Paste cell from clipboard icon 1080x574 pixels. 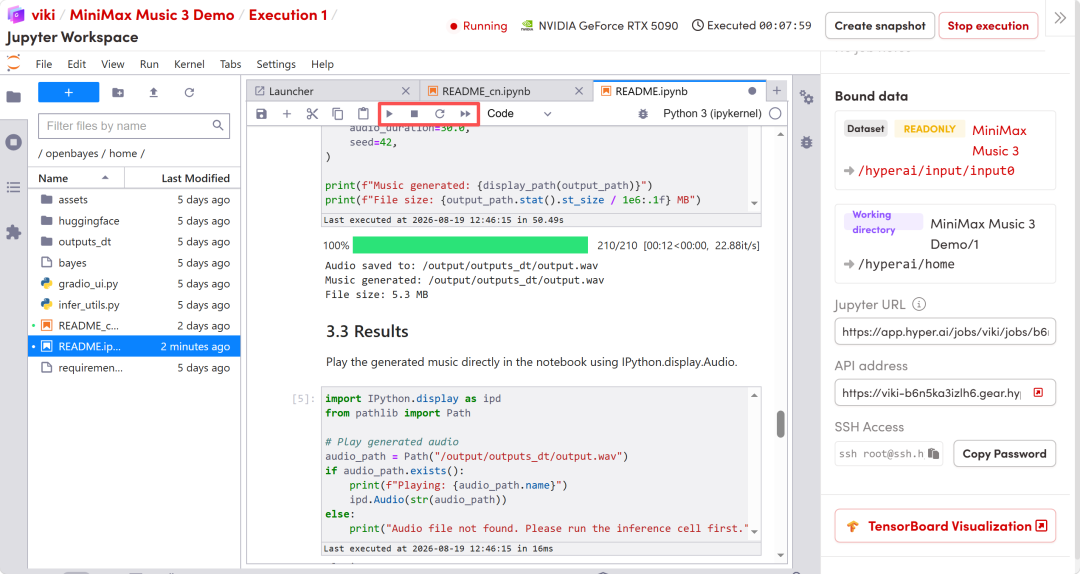click(x=363, y=114)
